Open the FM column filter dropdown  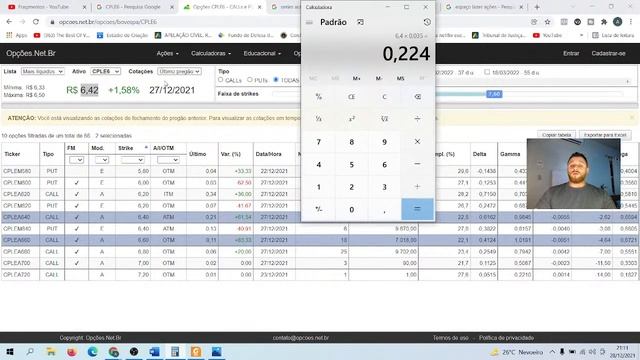coord(76,160)
